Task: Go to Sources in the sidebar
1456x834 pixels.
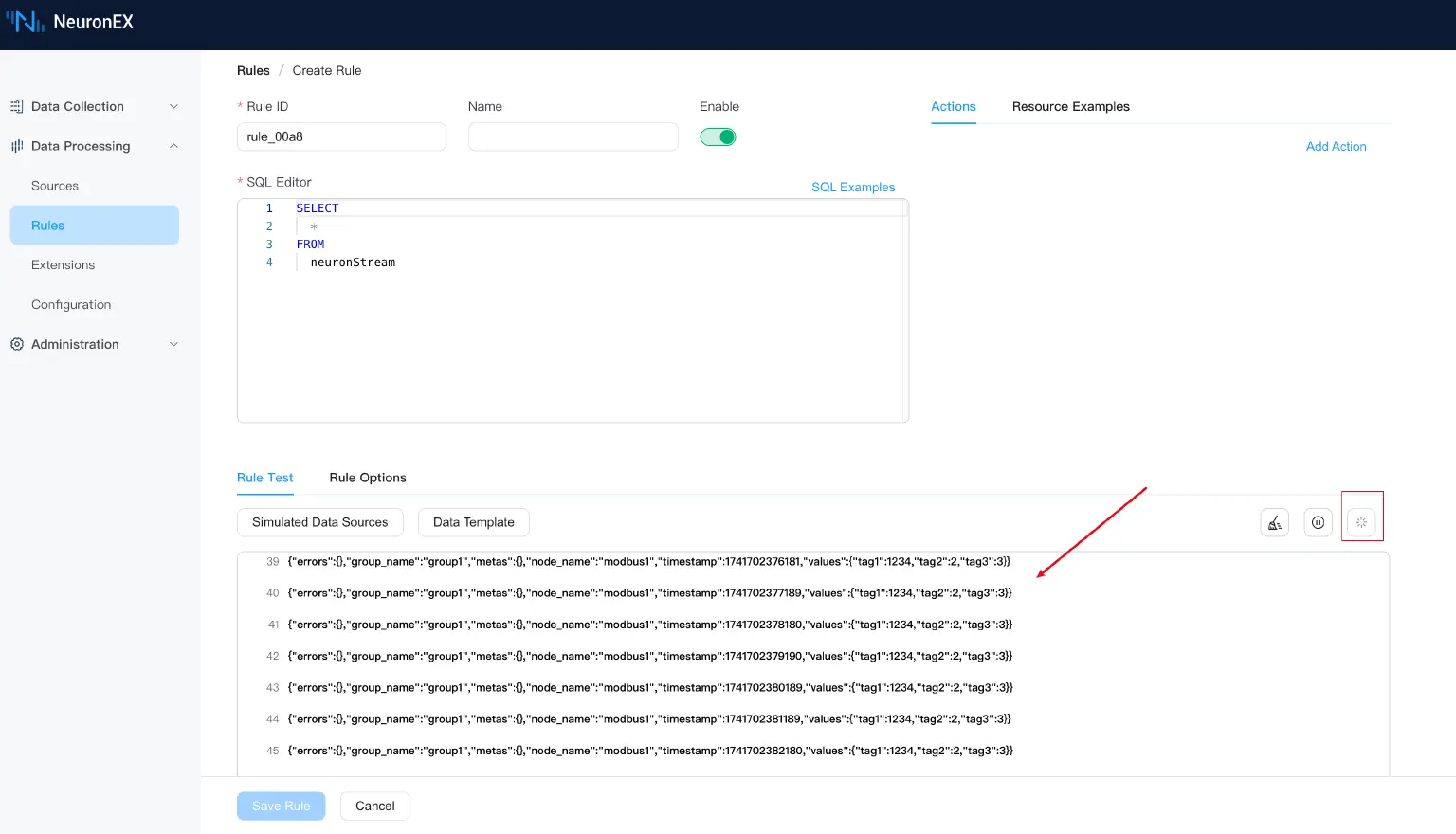Action: [x=55, y=186]
